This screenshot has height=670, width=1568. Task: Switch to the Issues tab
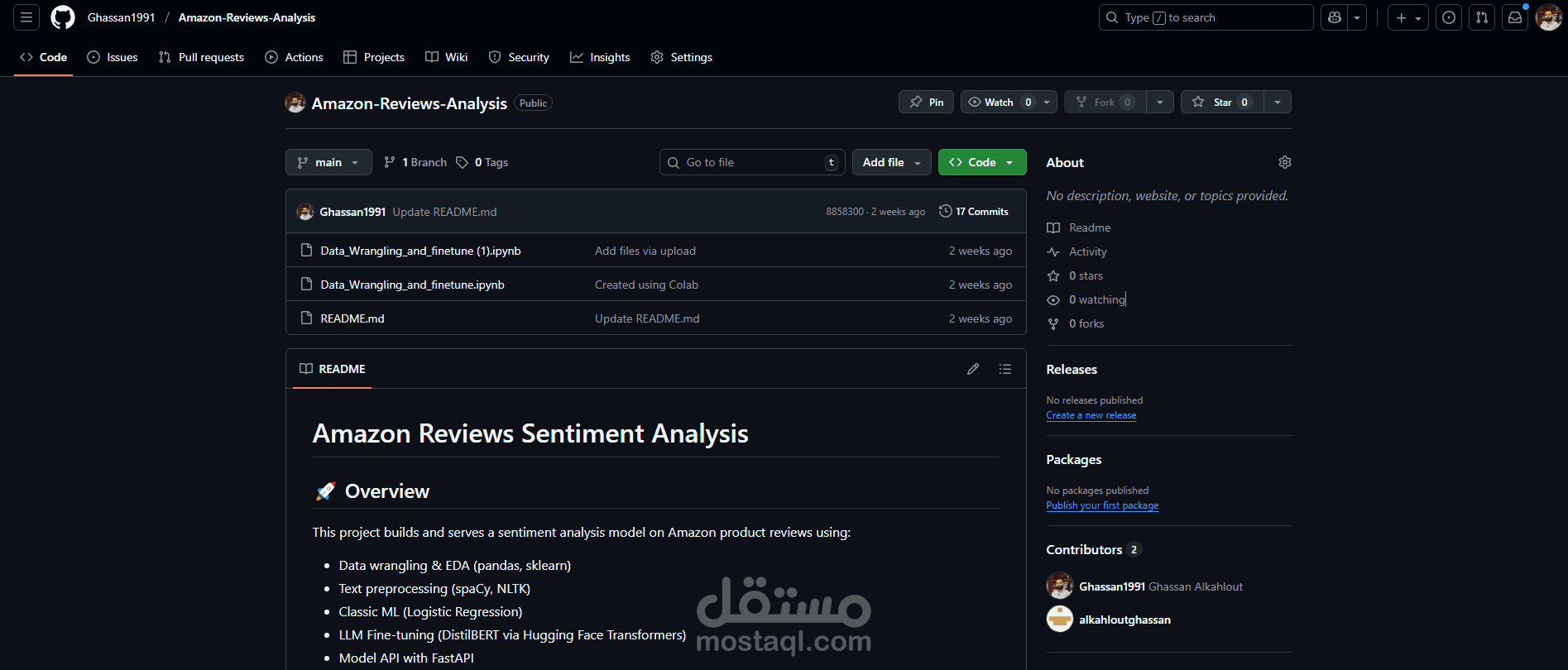click(x=113, y=57)
